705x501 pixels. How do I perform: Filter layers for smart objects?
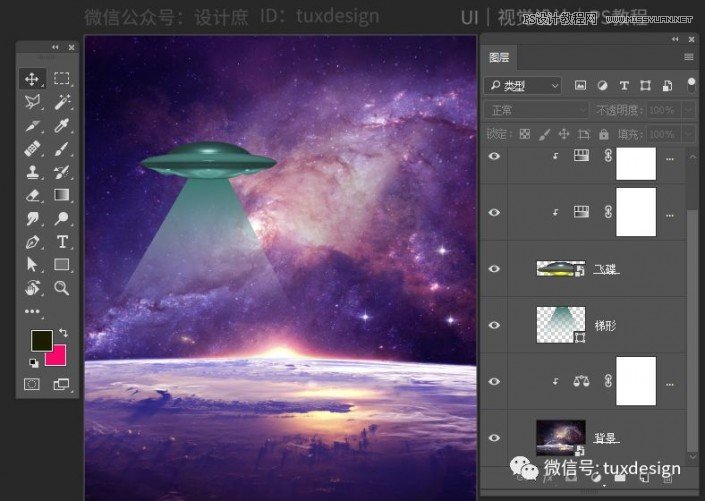(x=667, y=85)
